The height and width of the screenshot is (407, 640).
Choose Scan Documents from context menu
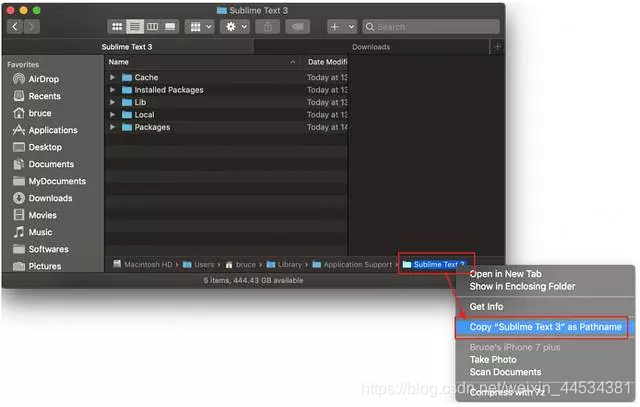coord(505,372)
